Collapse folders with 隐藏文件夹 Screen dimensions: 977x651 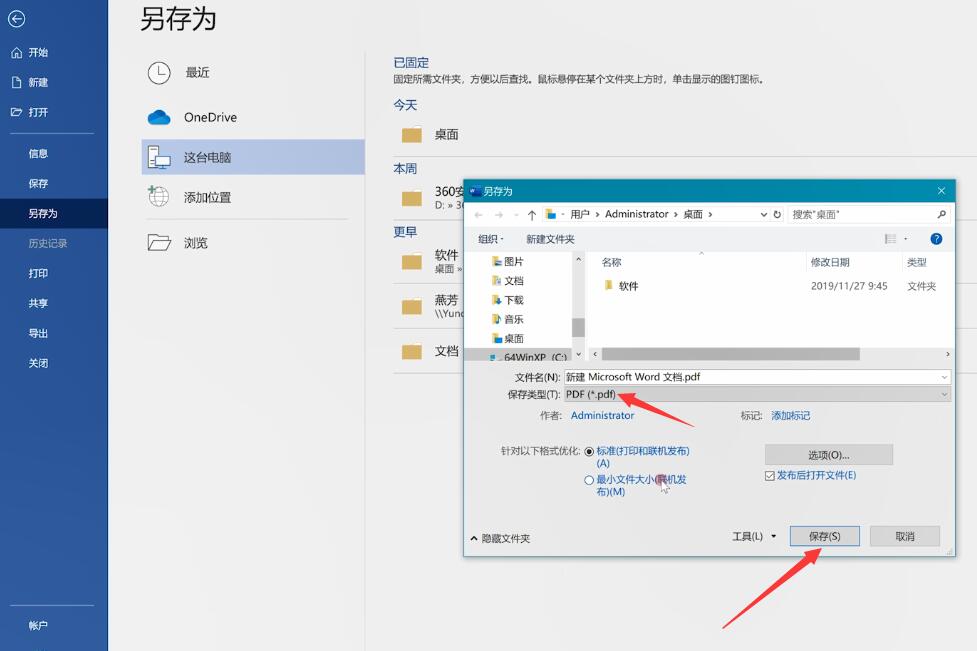tap(500, 538)
